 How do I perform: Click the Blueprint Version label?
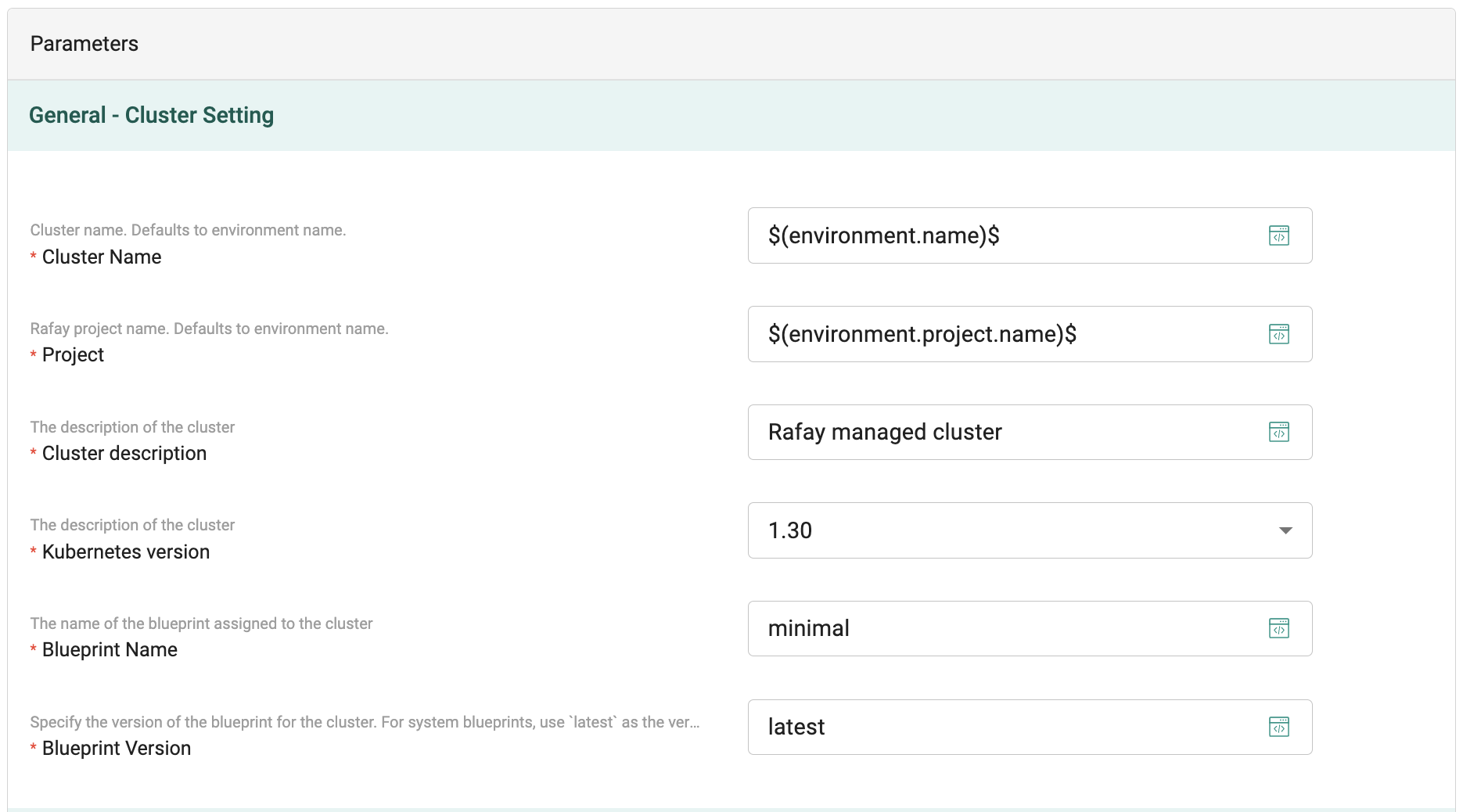tap(117, 748)
